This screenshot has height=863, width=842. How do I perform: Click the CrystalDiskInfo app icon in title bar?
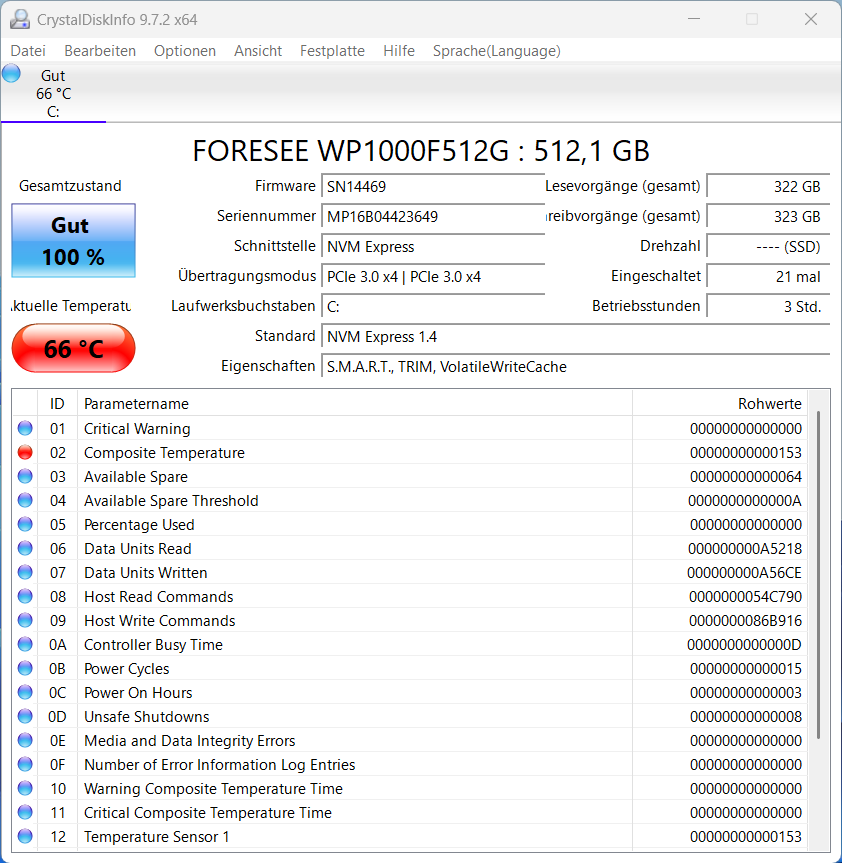18,19
